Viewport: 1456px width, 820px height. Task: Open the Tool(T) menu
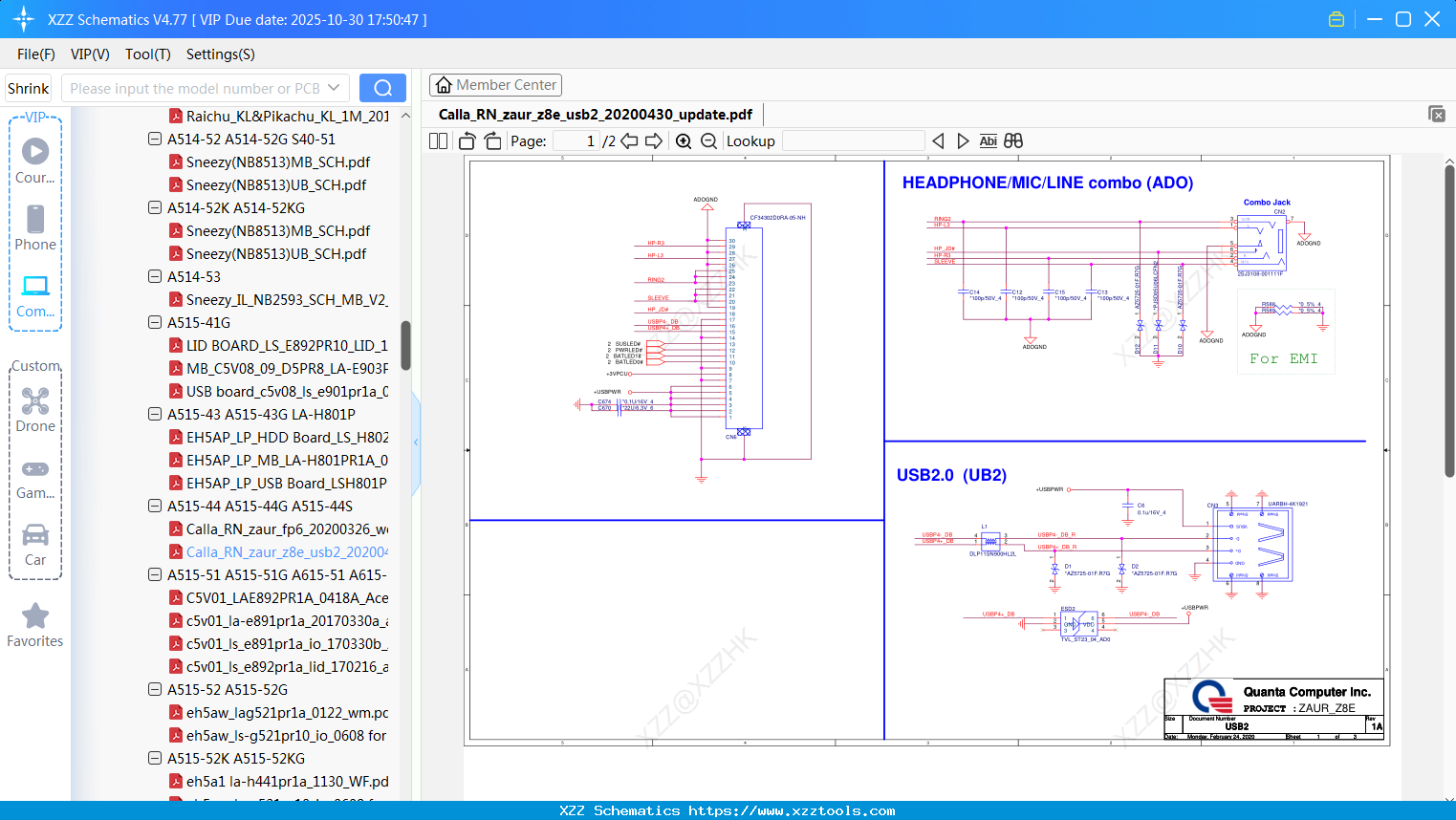pos(147,54)
